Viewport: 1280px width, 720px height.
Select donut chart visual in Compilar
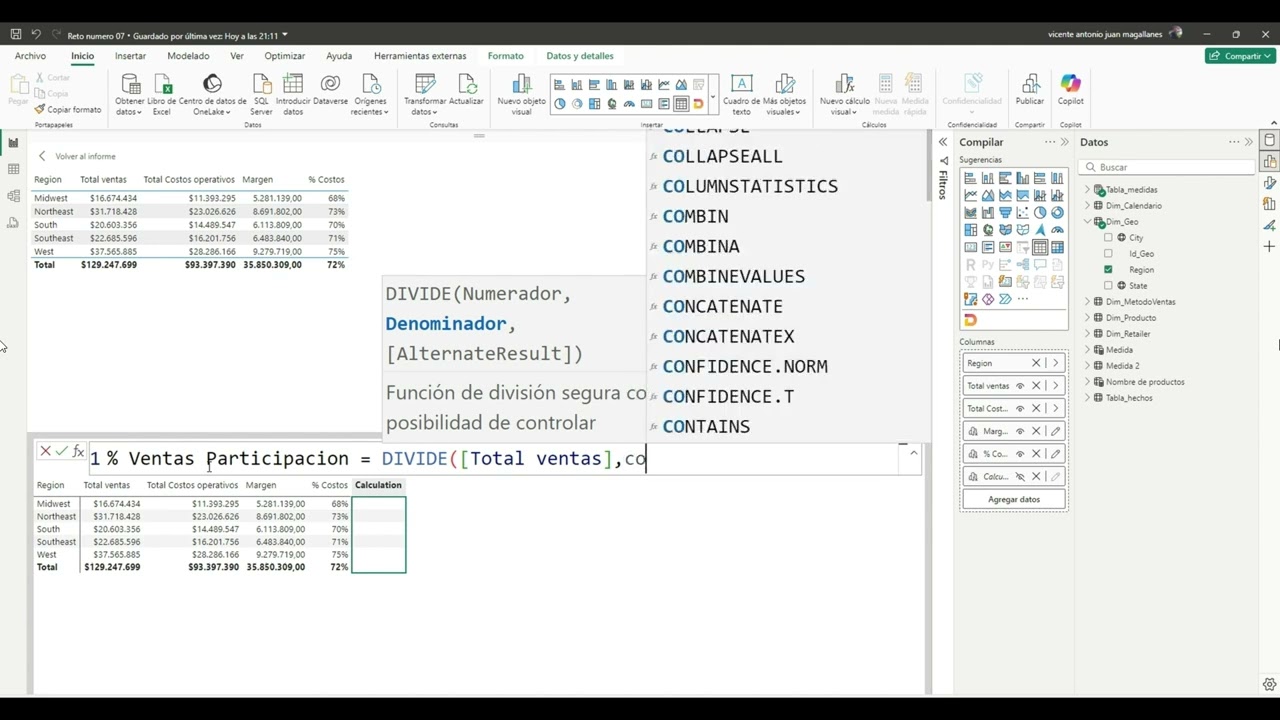(1057, 212)
